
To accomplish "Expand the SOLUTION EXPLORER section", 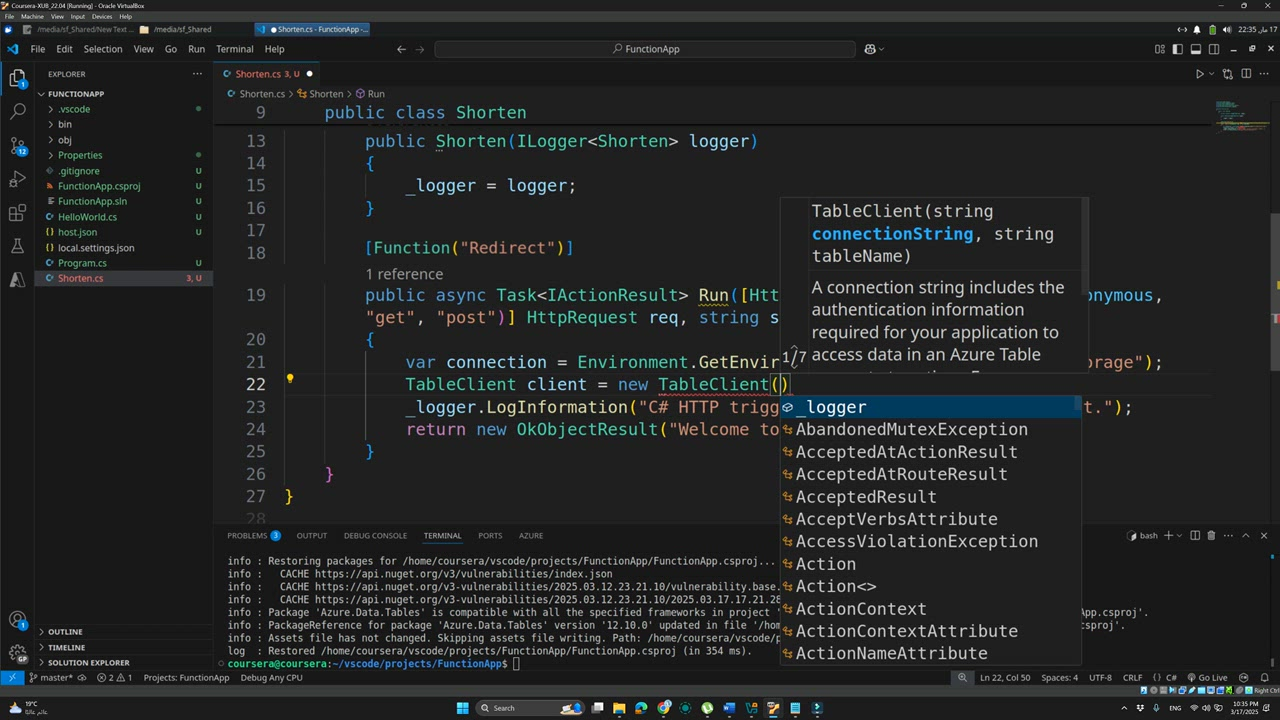I will pyautogui.click(x=88, y=662).
